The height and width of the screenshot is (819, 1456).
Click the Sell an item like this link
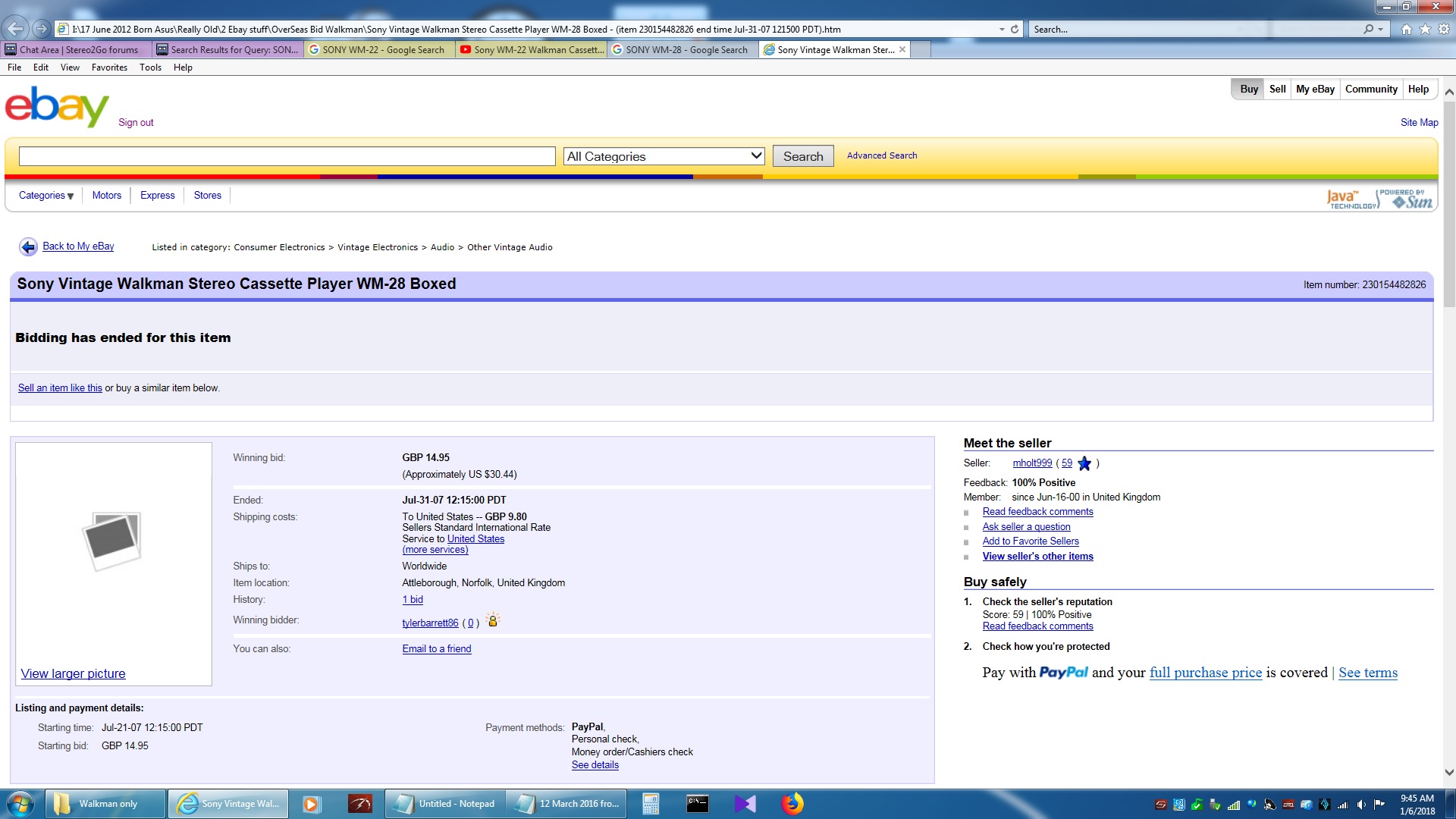60,388
